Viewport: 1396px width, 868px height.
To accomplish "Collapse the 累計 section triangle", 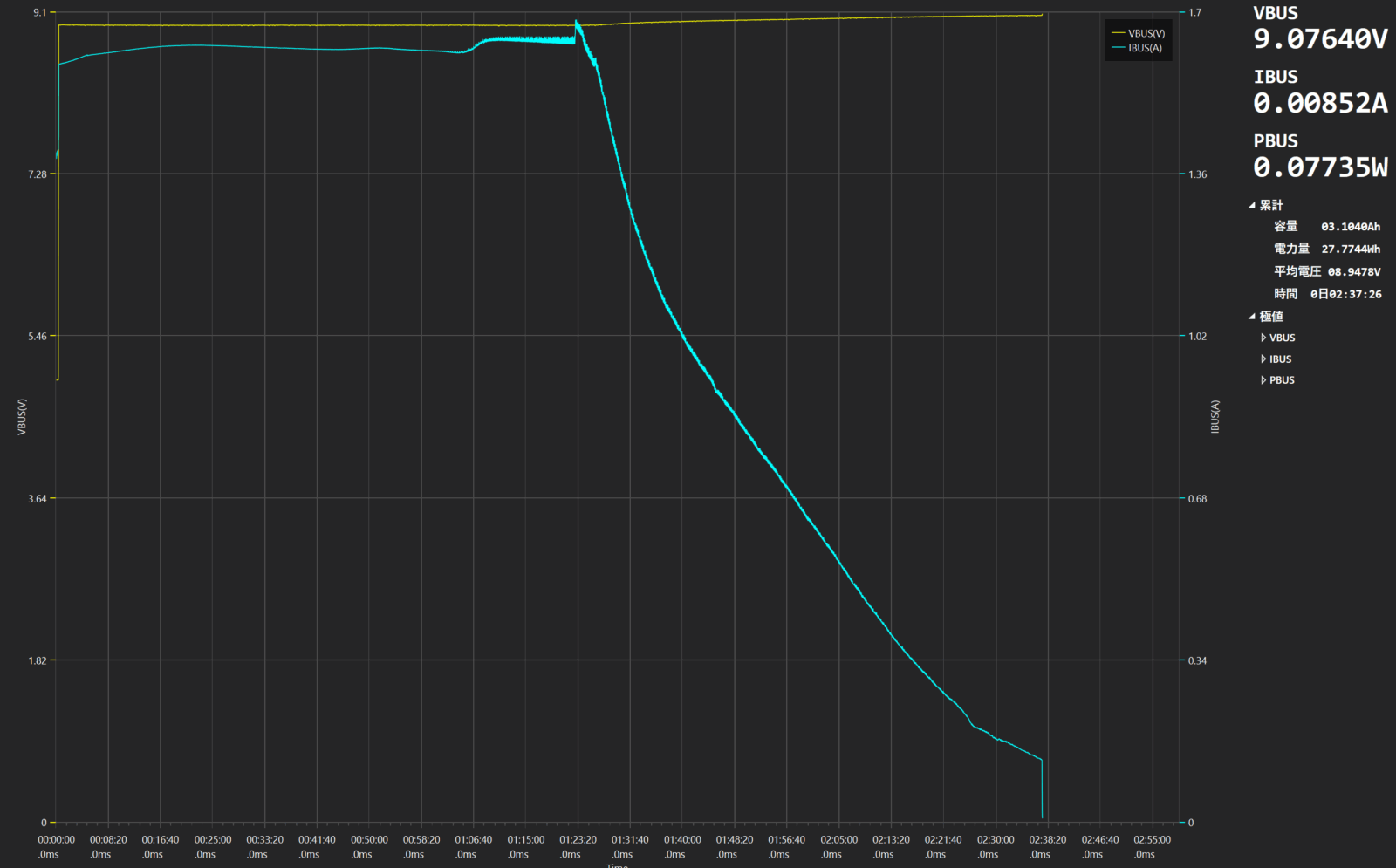I will (x=1252, y=206).
